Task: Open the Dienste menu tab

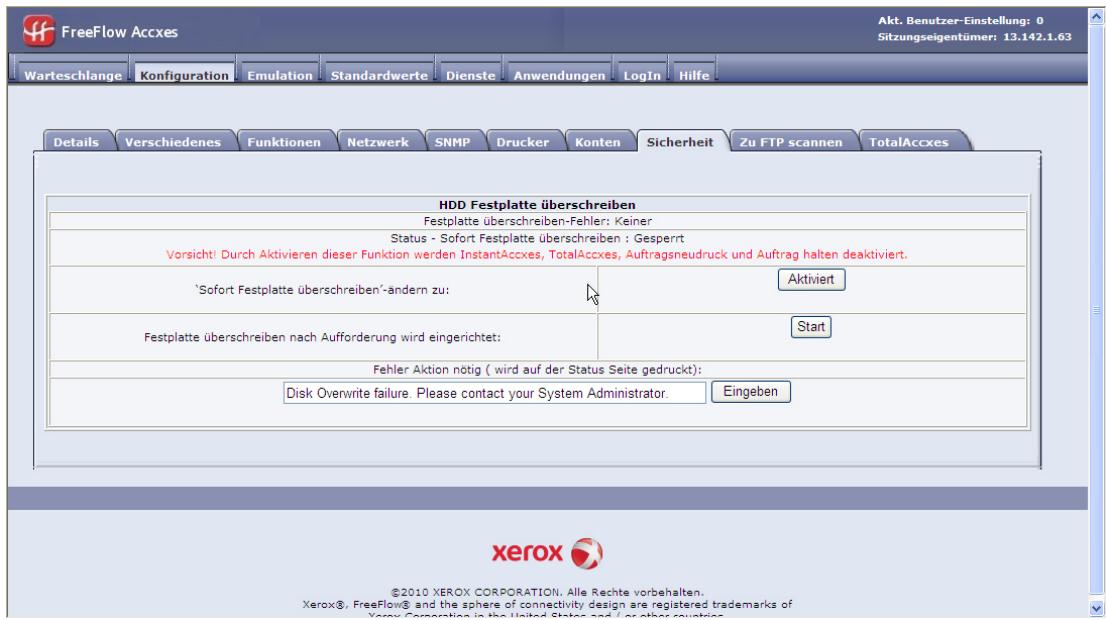Action: (470, 75)
